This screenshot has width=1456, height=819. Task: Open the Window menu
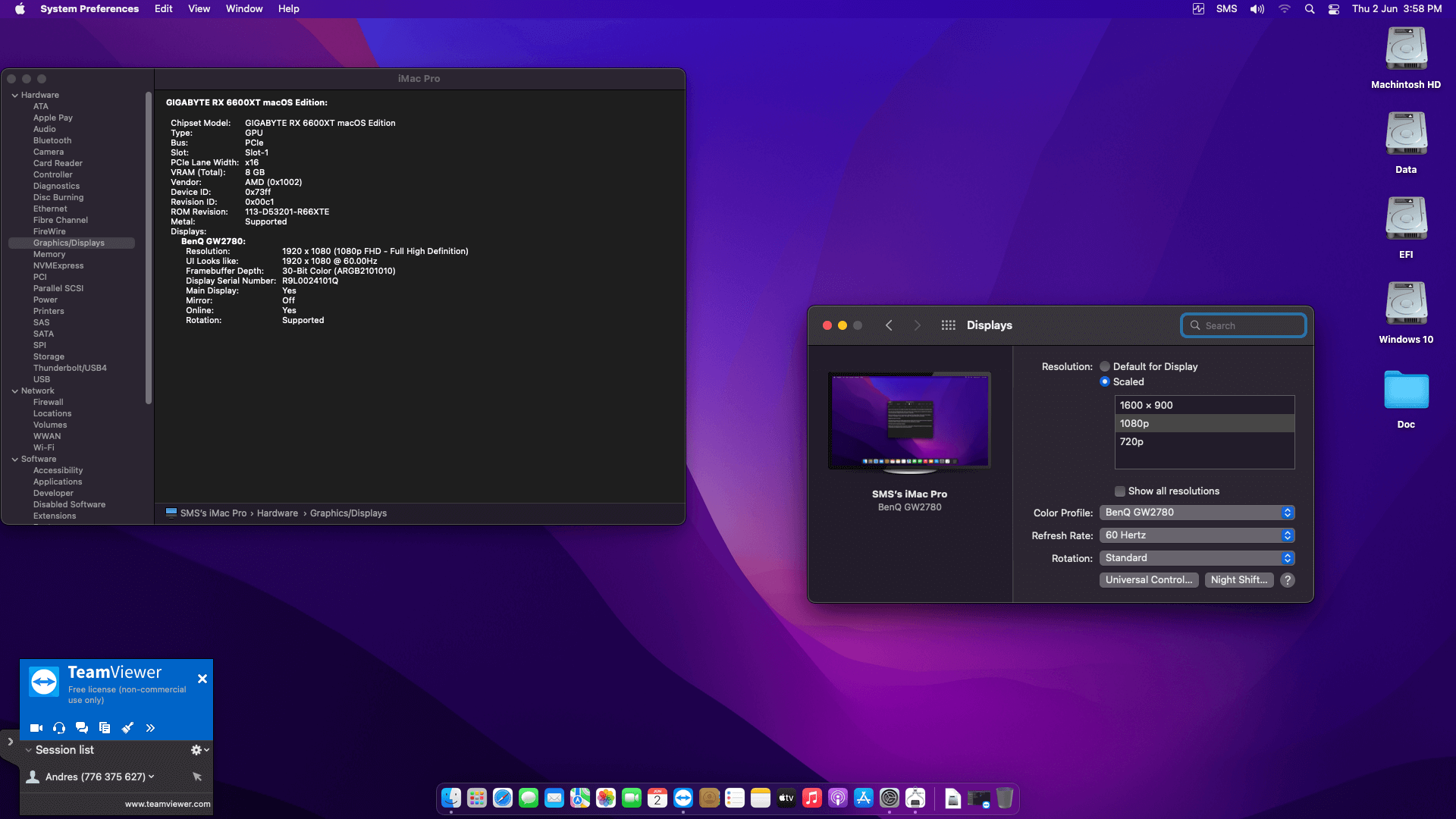coord(243,8)
